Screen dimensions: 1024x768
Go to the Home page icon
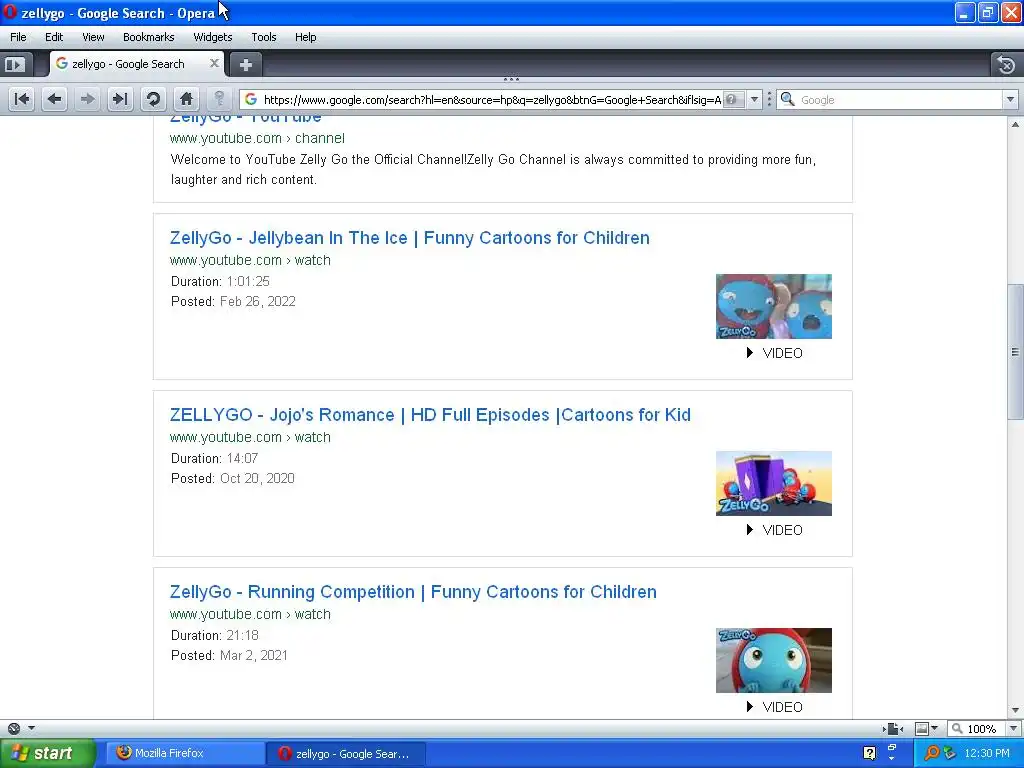186,99
